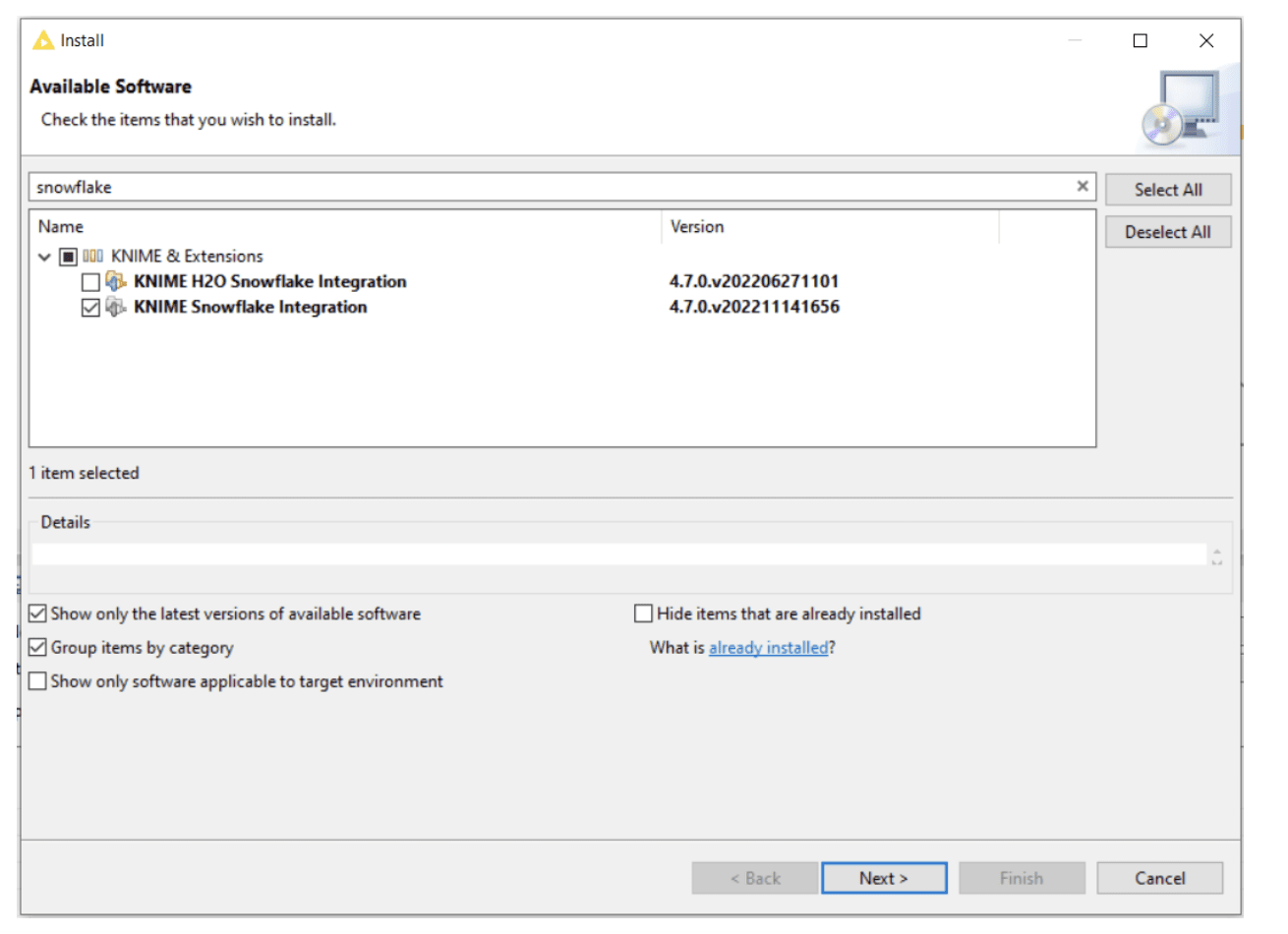Maximize the Install dialog window

(x=1141, y=40)
